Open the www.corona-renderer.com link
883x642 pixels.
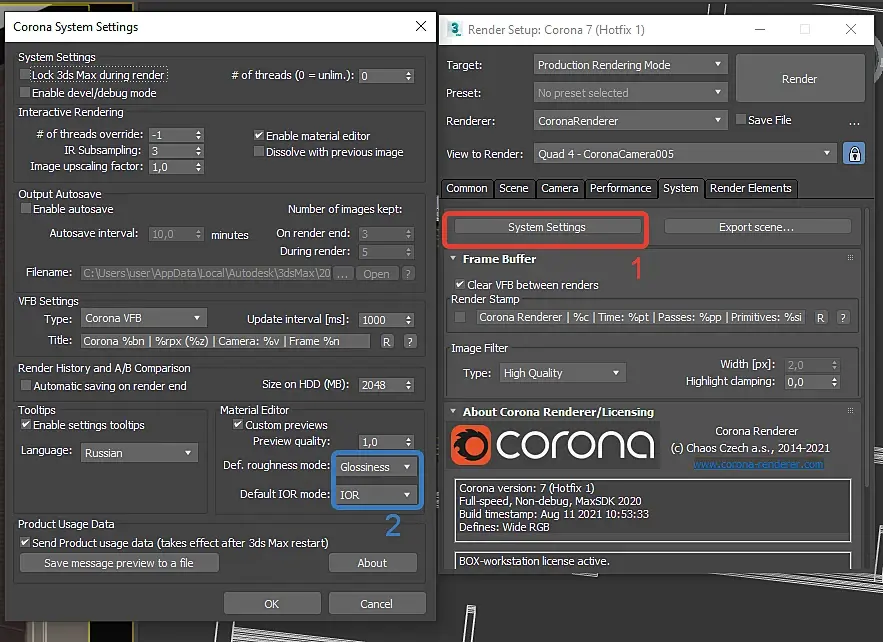(759, 465)
